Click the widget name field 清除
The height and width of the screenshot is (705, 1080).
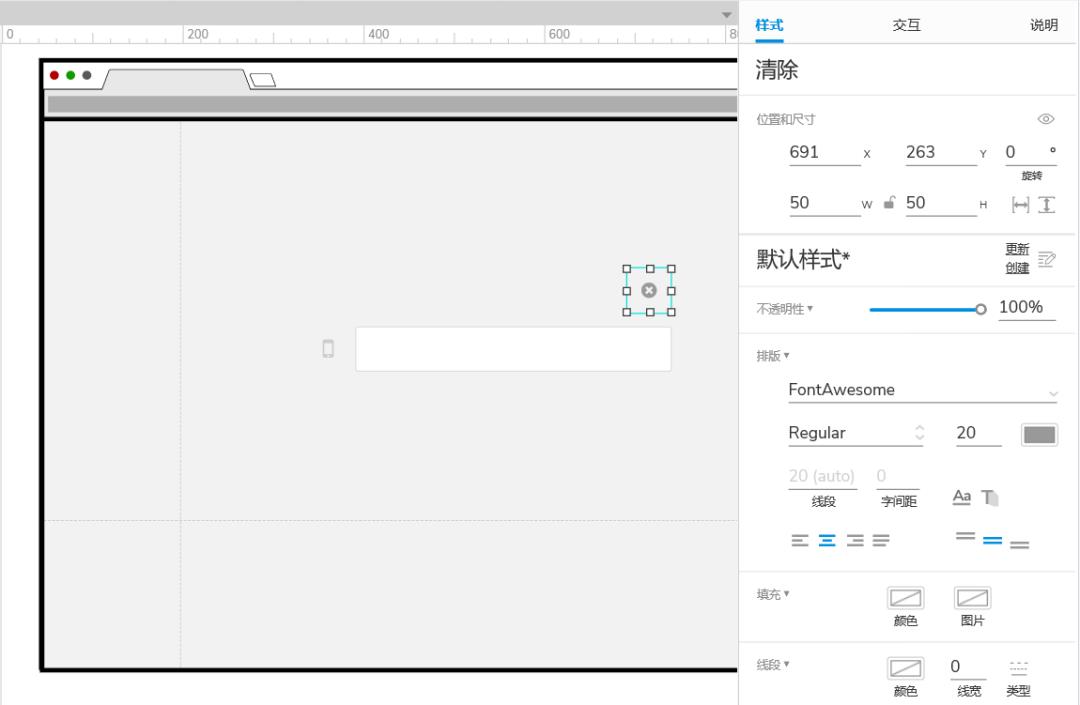pos(776,70)
